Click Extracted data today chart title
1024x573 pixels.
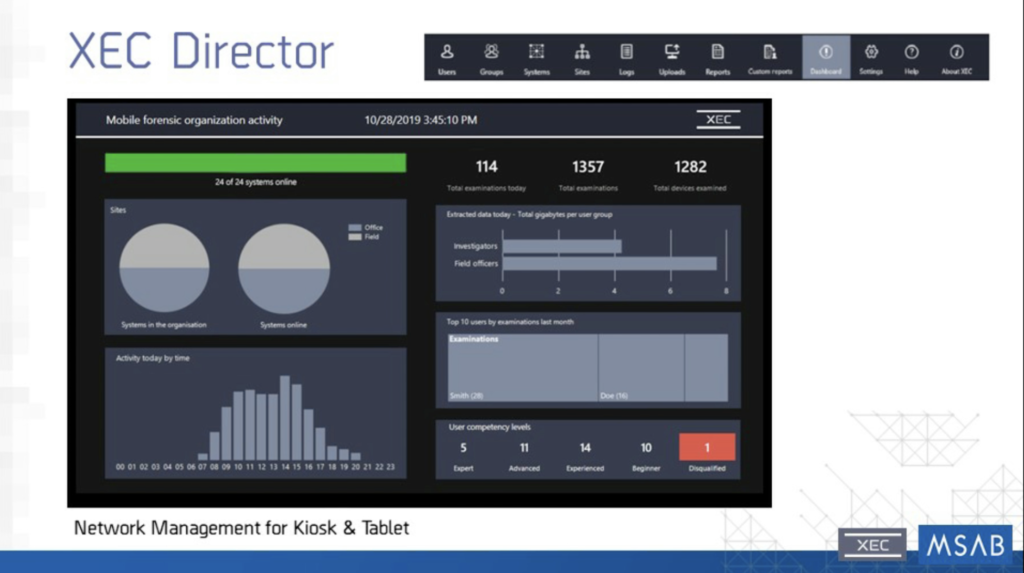click(530, 214)
